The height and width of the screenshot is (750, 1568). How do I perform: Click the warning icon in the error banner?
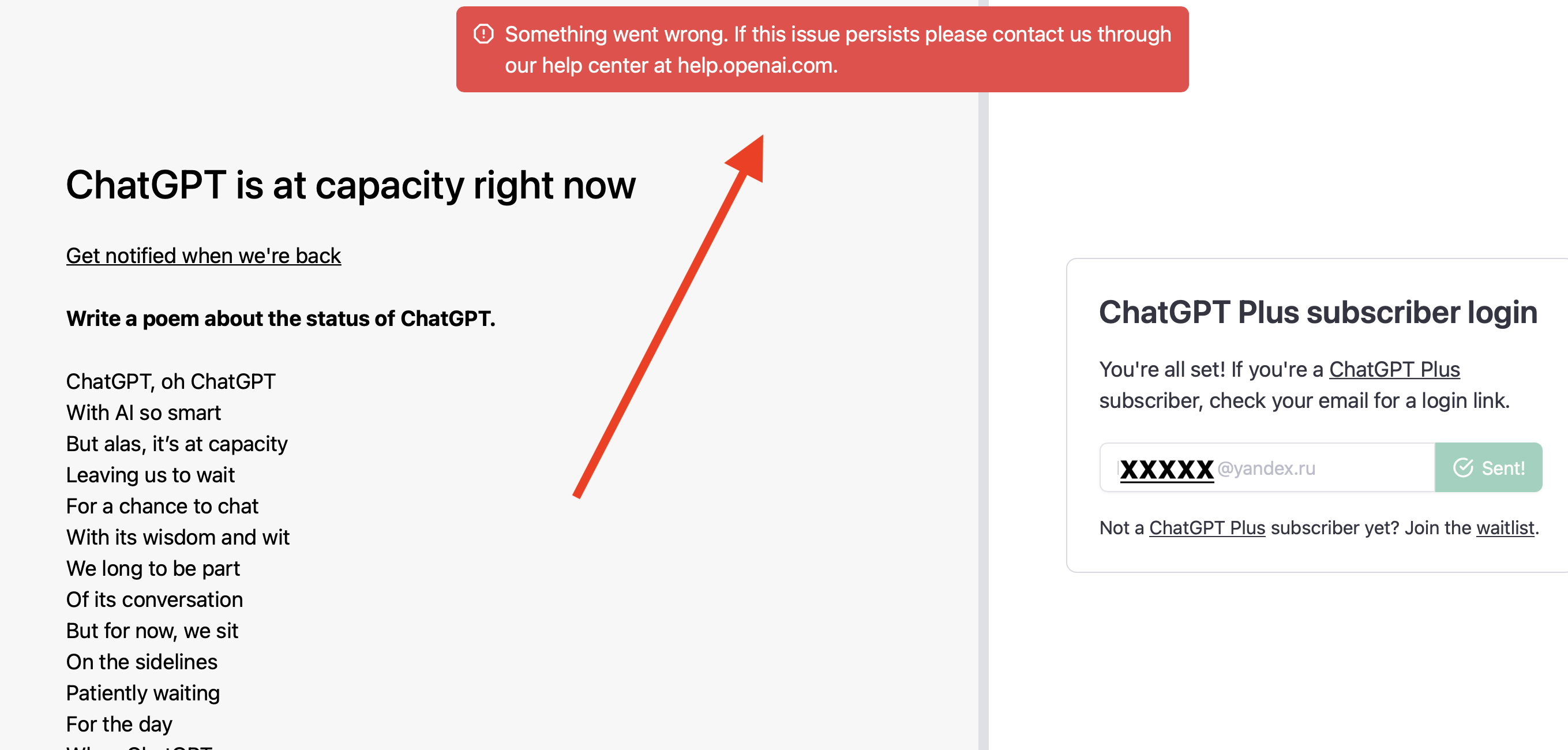483,34
